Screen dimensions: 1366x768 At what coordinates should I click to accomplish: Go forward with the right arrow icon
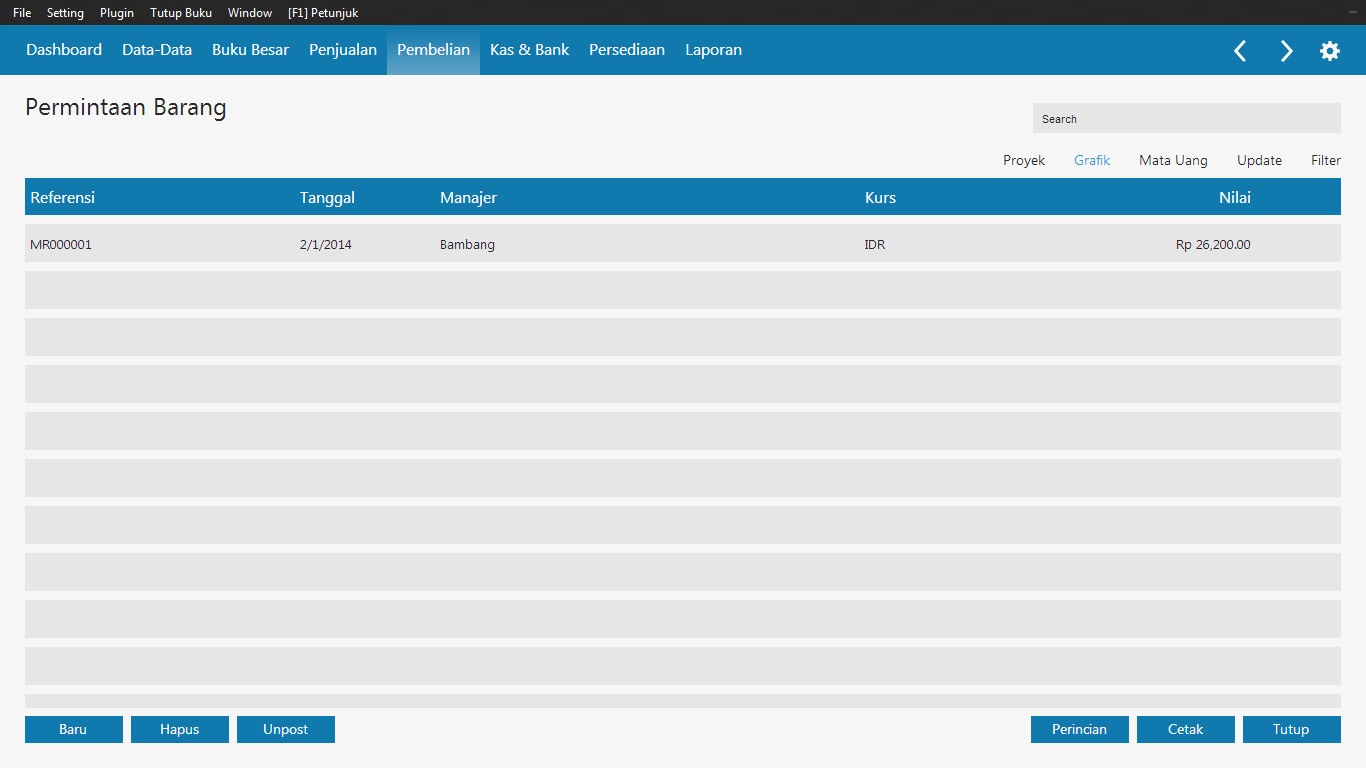click(1286, 51)
